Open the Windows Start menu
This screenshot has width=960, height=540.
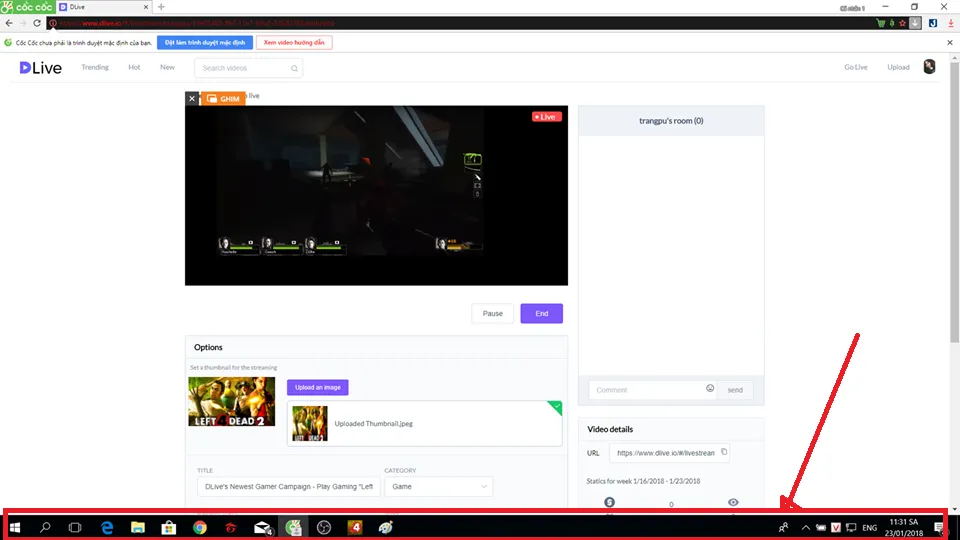pyautogui.click(x=15, y=527)
